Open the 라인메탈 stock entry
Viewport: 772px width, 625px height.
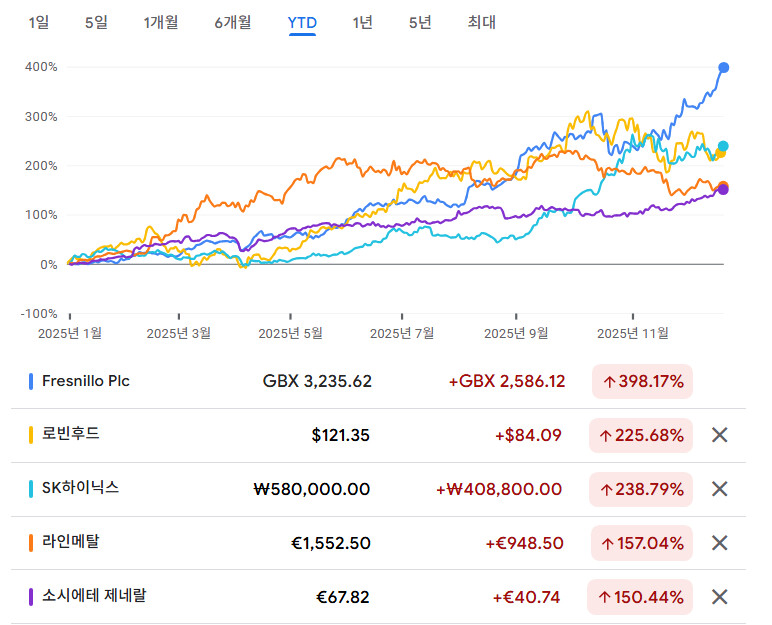[70, 542]
